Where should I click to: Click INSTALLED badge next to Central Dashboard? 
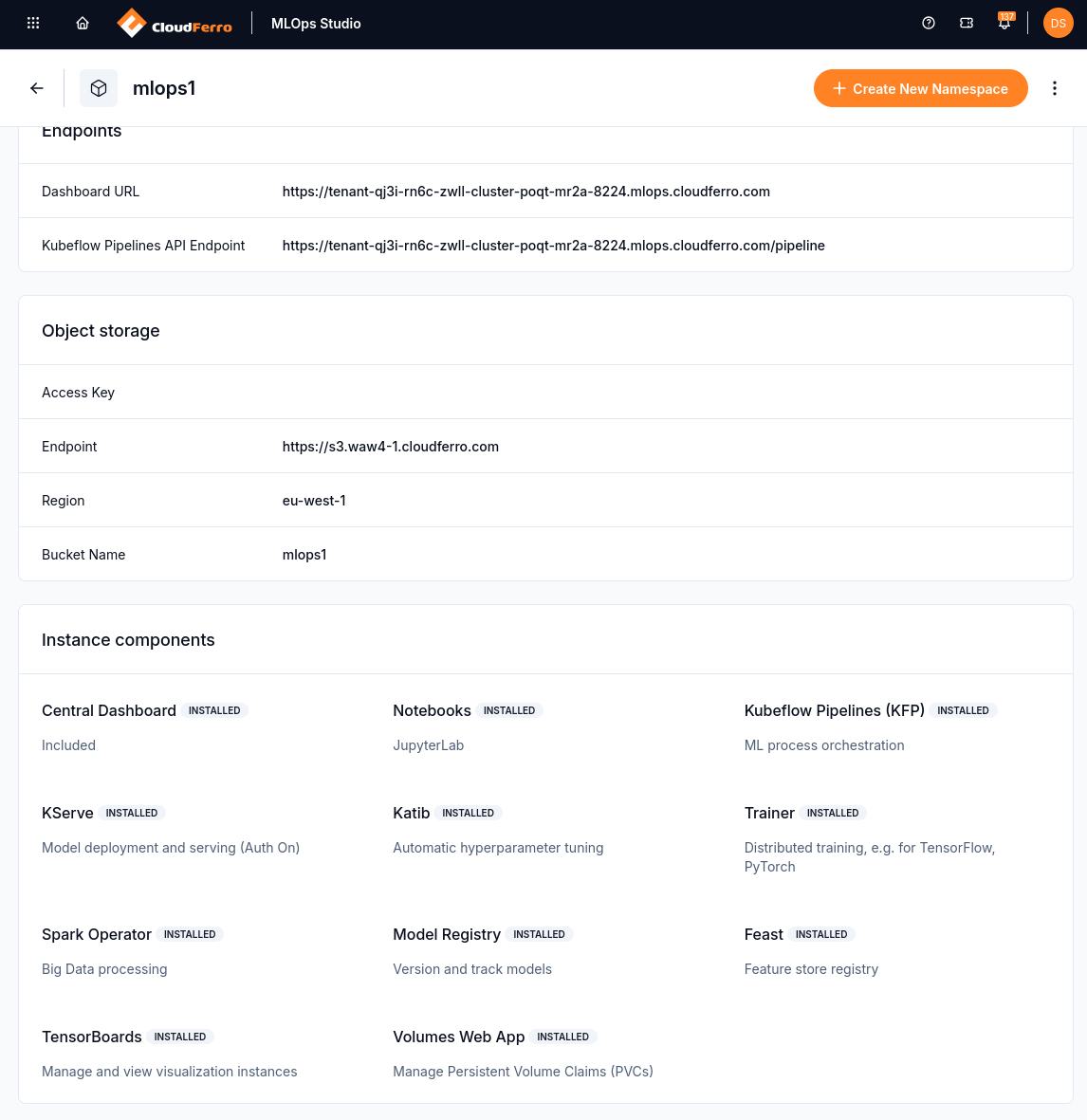coord(214,710)
